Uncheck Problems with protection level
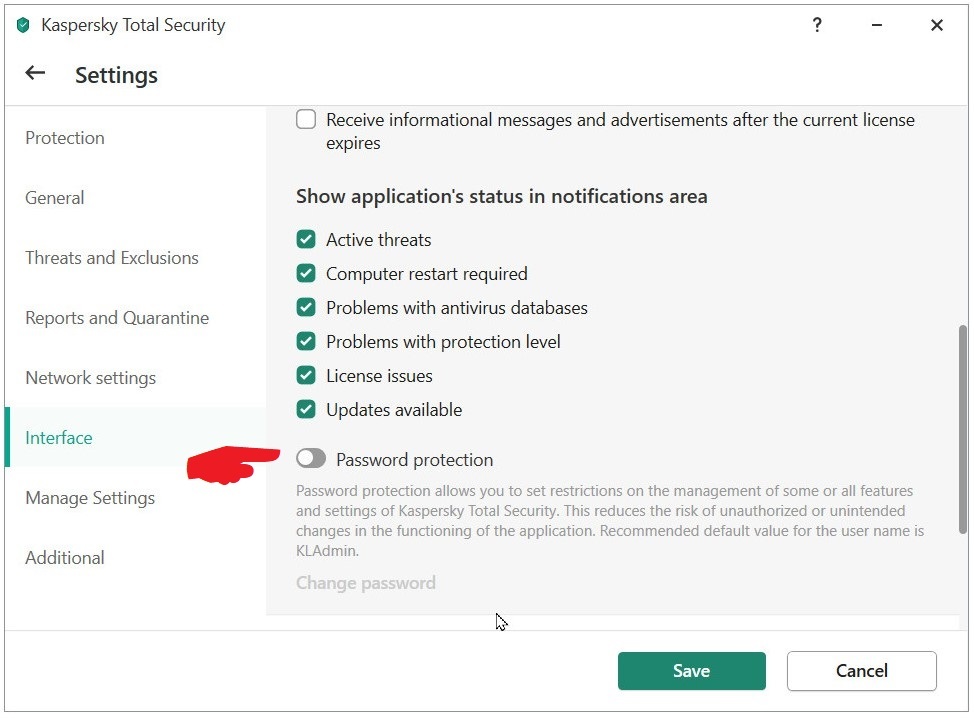 coord(306,342)
